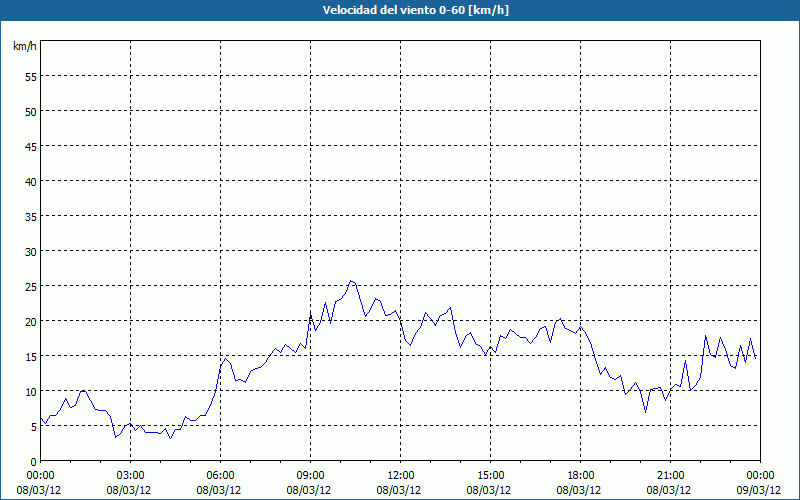Click the 5 value on the y-axis

pos(33,427)
